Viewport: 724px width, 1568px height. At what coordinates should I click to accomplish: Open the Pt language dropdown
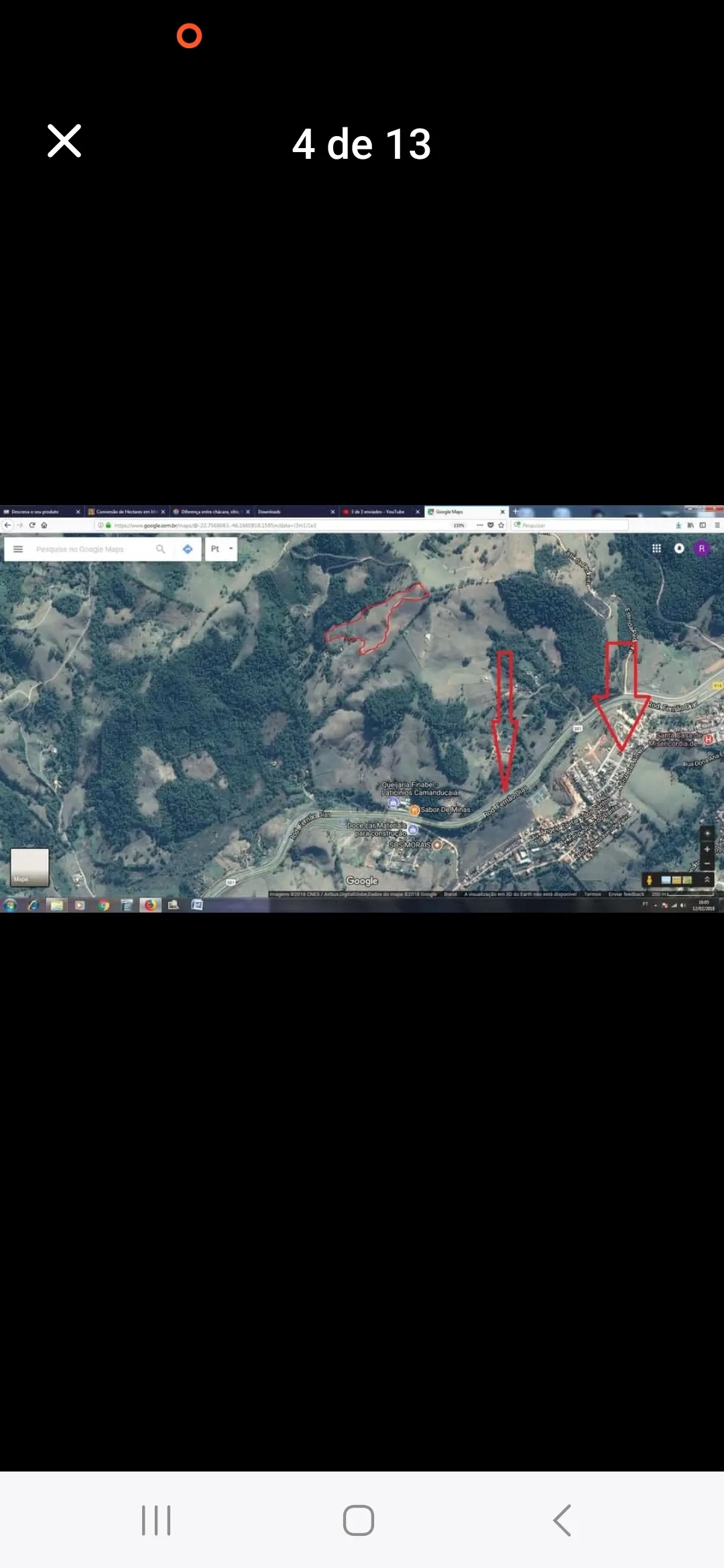[x=222, y=549]
